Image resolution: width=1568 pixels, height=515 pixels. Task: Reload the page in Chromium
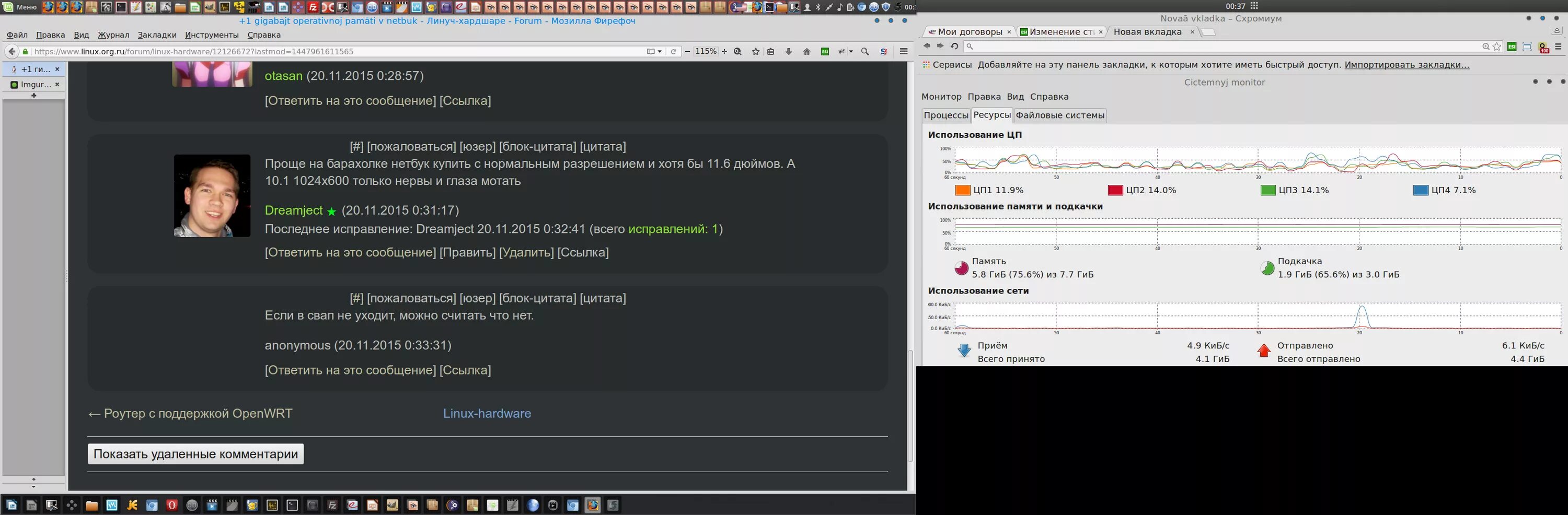click(954, 46)
